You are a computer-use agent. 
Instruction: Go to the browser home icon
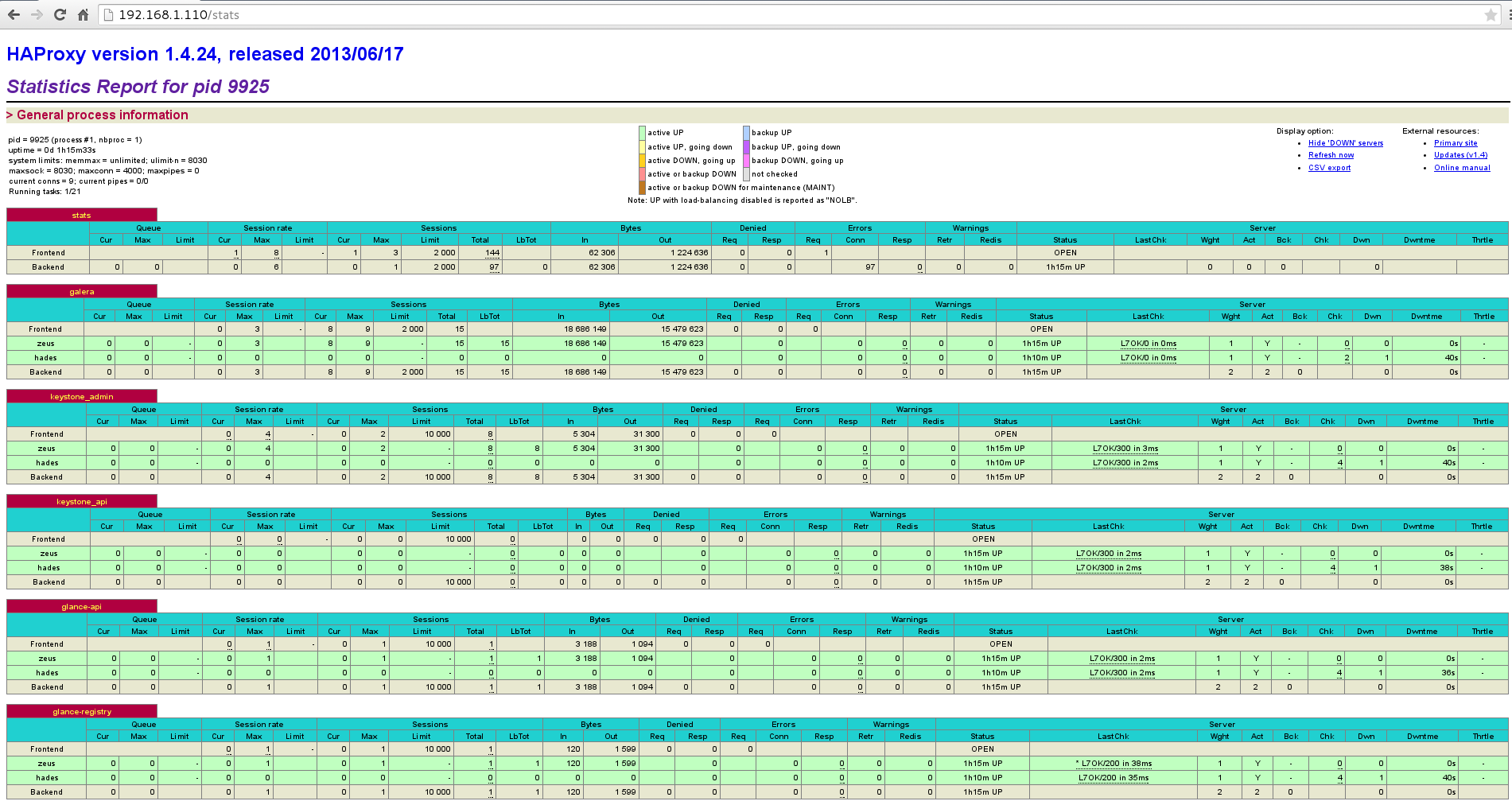(83, 14)
